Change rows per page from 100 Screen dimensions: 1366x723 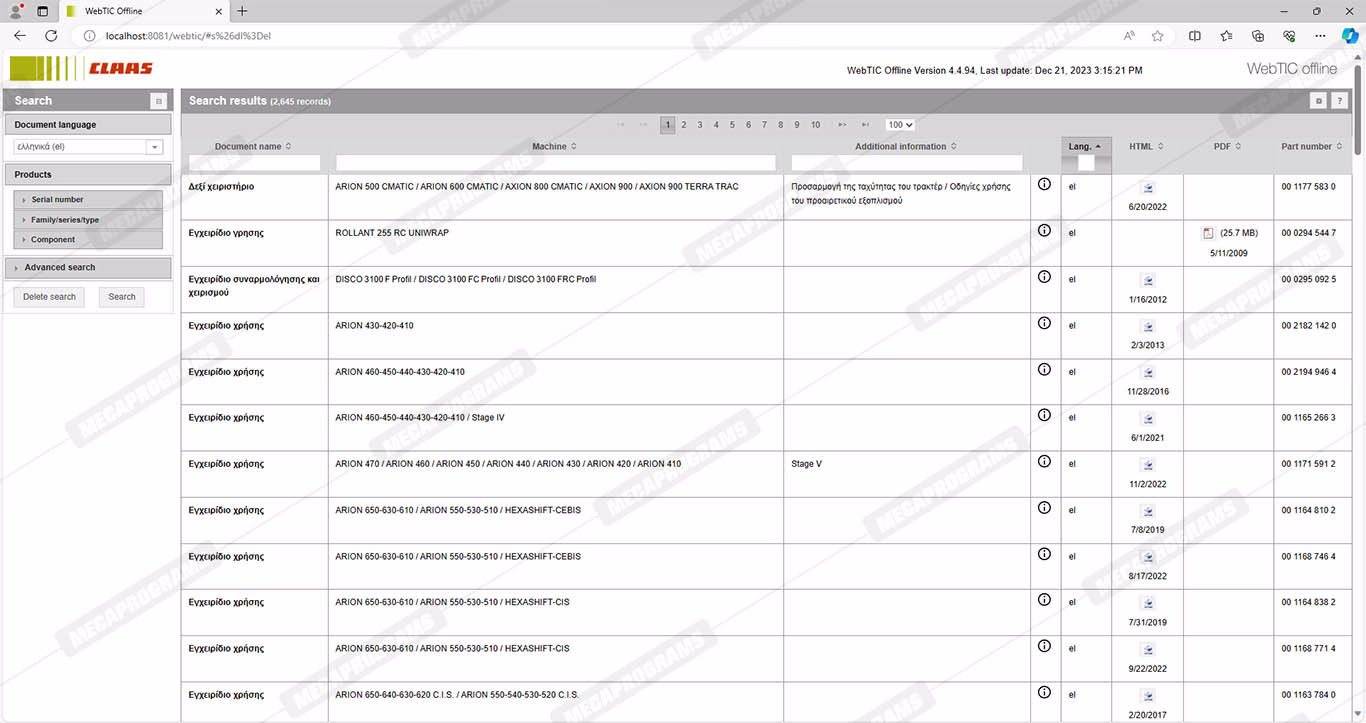(x=900, y=125)
